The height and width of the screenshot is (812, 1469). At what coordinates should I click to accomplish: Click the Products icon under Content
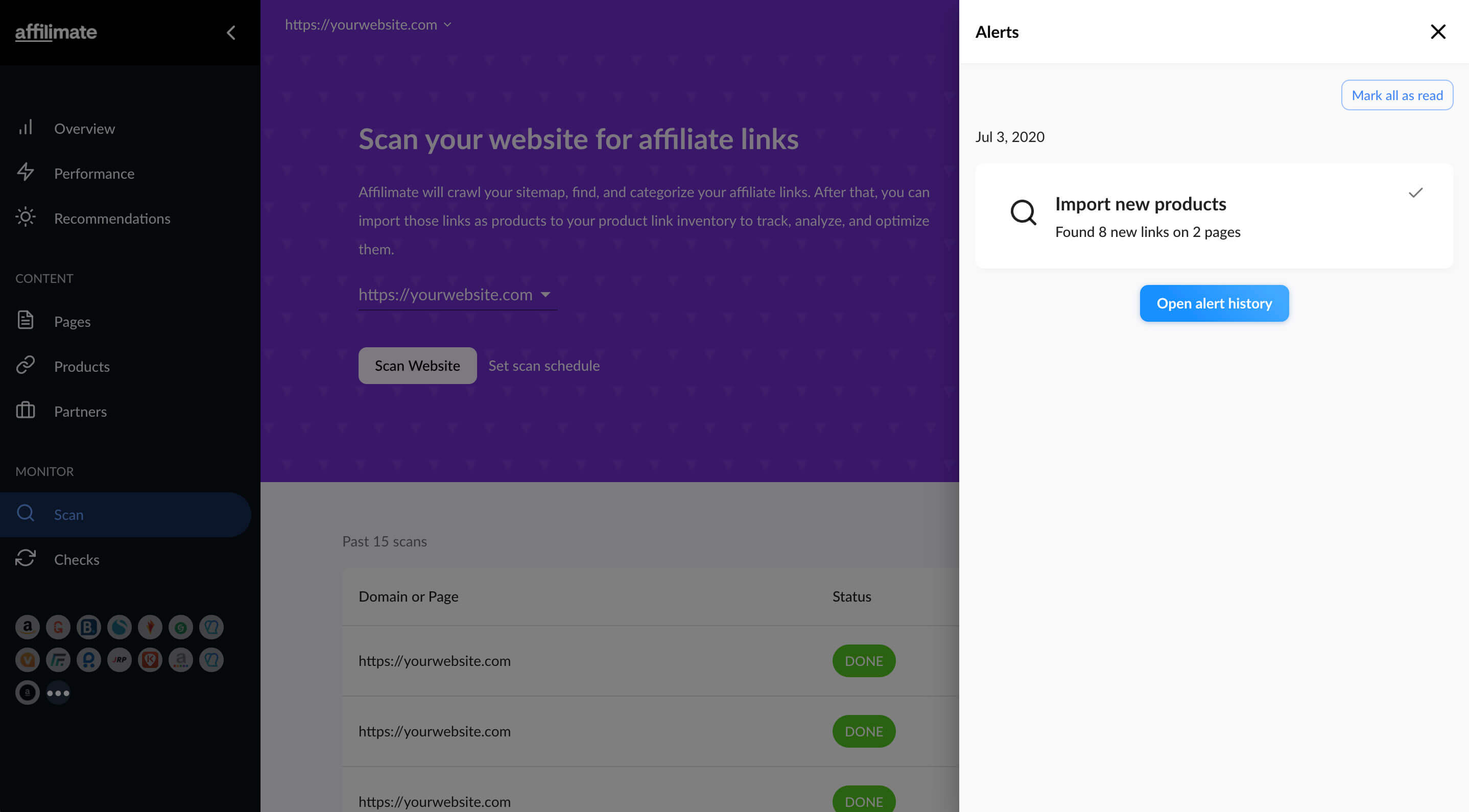(25, 365)
